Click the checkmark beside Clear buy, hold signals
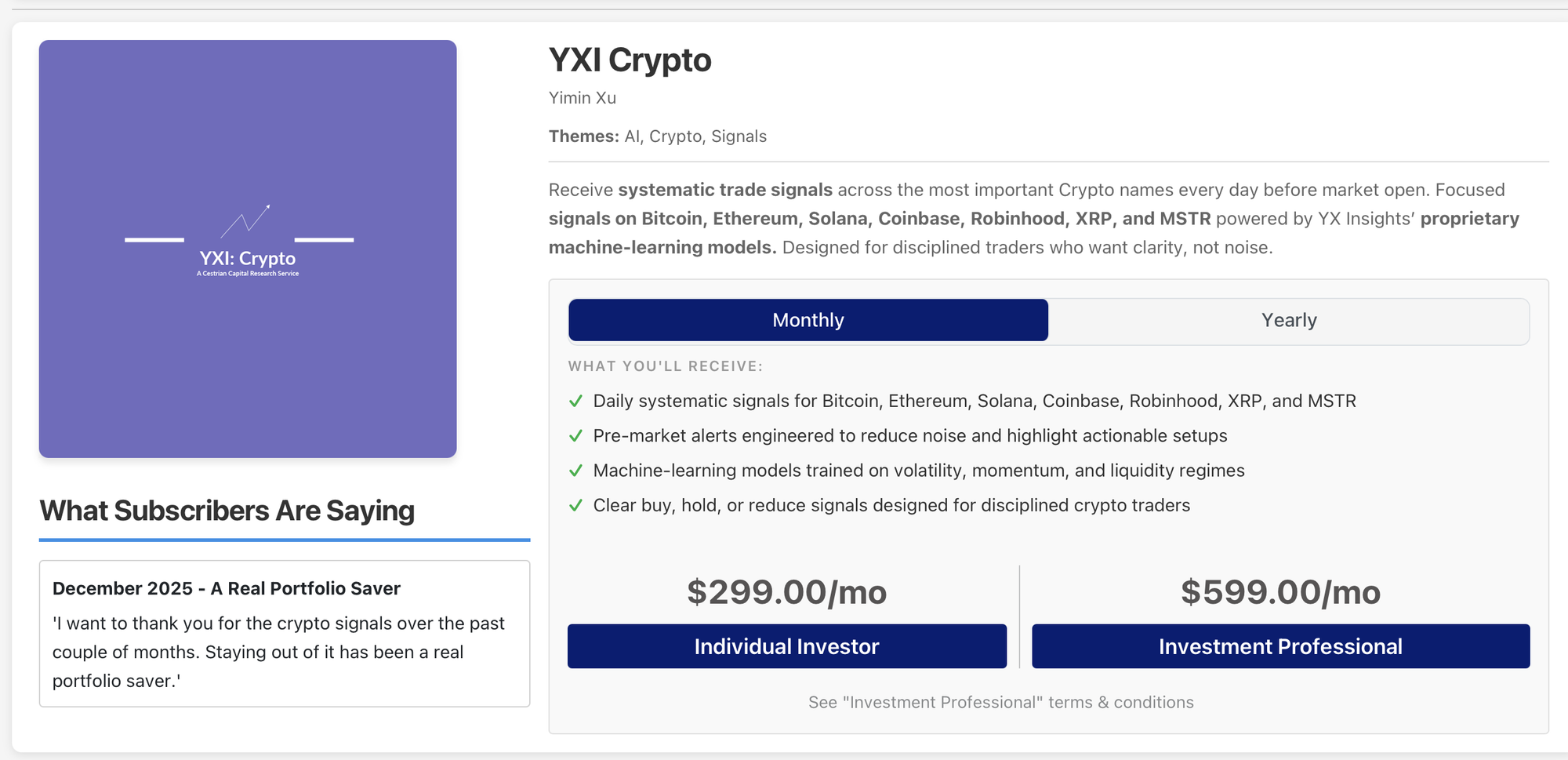The width and height of the screenshot is (1568, 760). 575,506
